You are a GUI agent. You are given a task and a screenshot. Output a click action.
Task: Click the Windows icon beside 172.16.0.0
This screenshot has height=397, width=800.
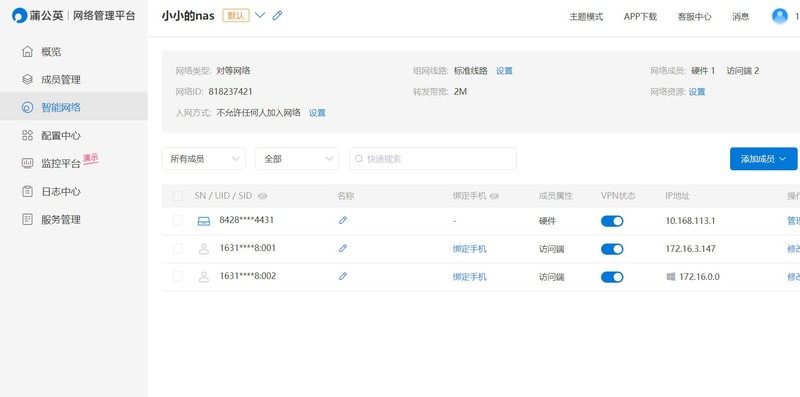point(671,277)
